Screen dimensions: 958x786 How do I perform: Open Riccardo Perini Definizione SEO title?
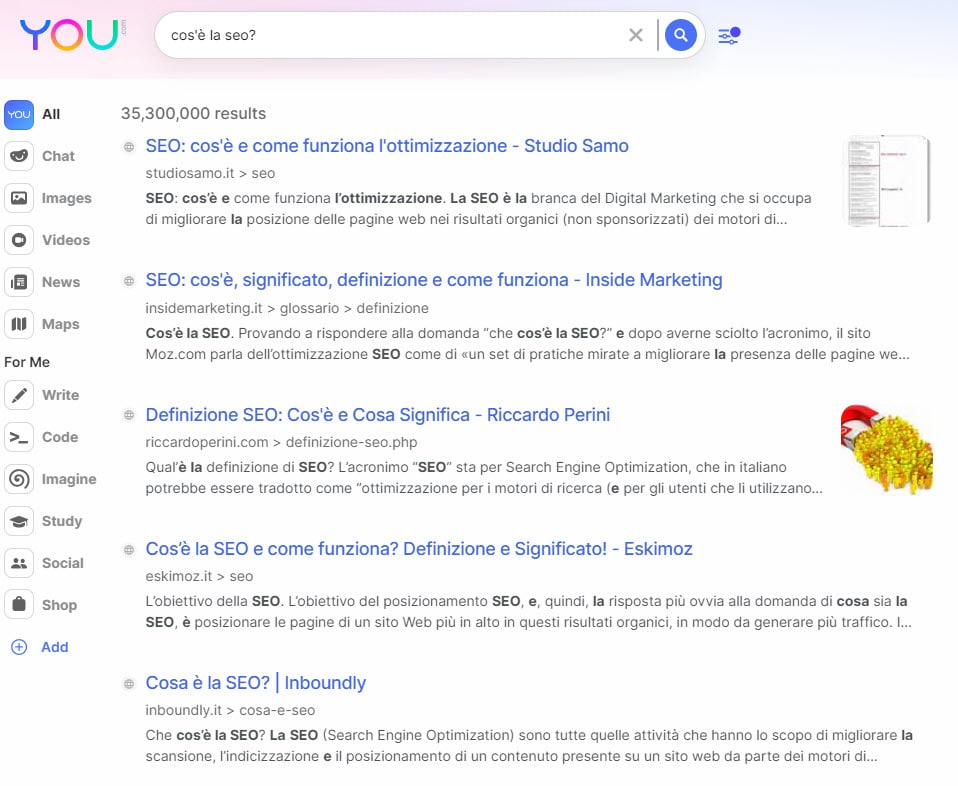pyautogui.click(x=378, y=414)
